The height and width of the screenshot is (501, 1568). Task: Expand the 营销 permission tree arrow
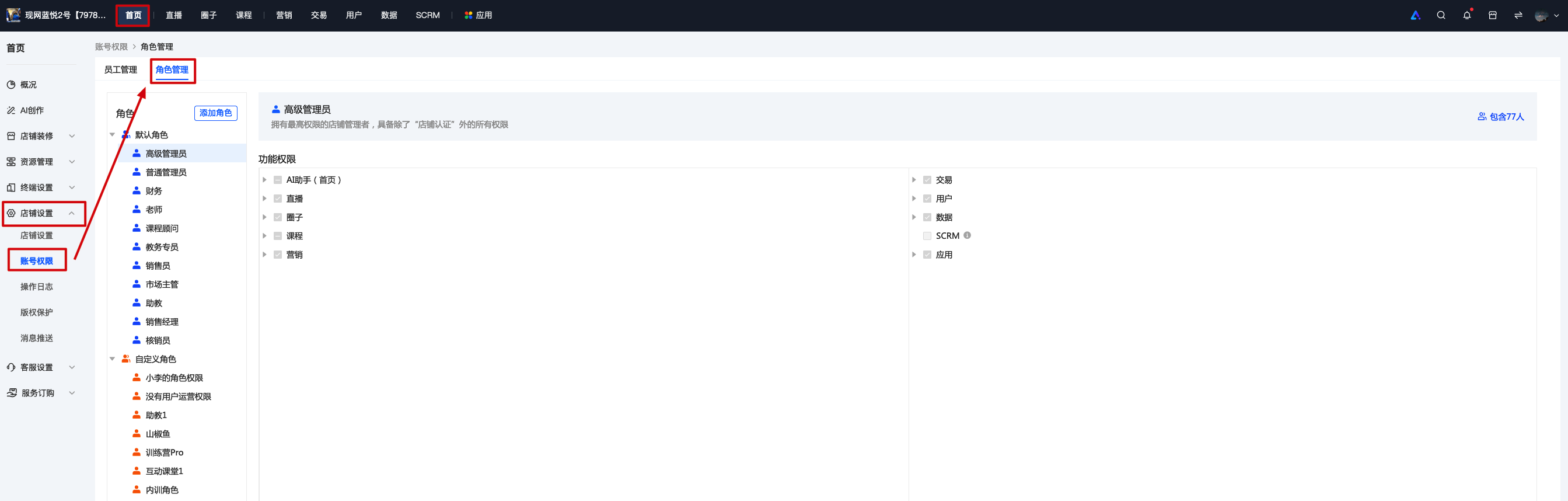264,255
